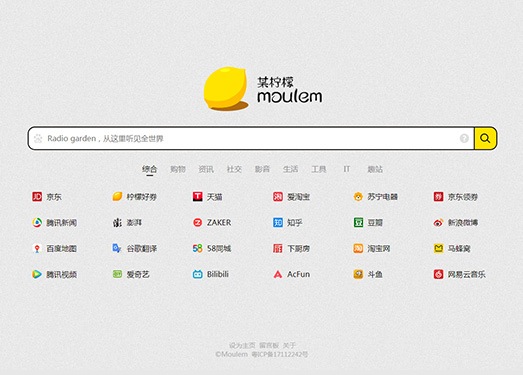This screenshot has height=375, width=523.
Task: Open the 新浪微博 Weibo icon link
Action: tap(456, 223)
